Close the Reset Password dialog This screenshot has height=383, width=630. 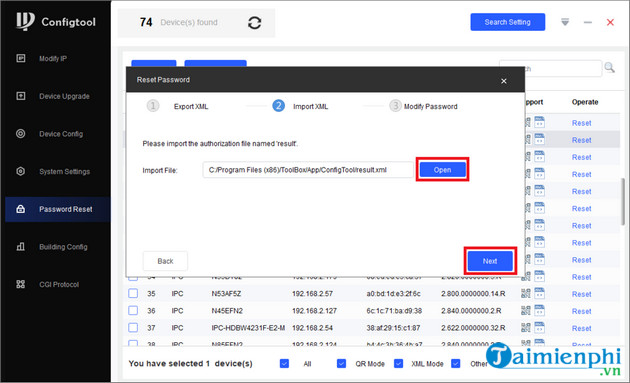[504, 81]
